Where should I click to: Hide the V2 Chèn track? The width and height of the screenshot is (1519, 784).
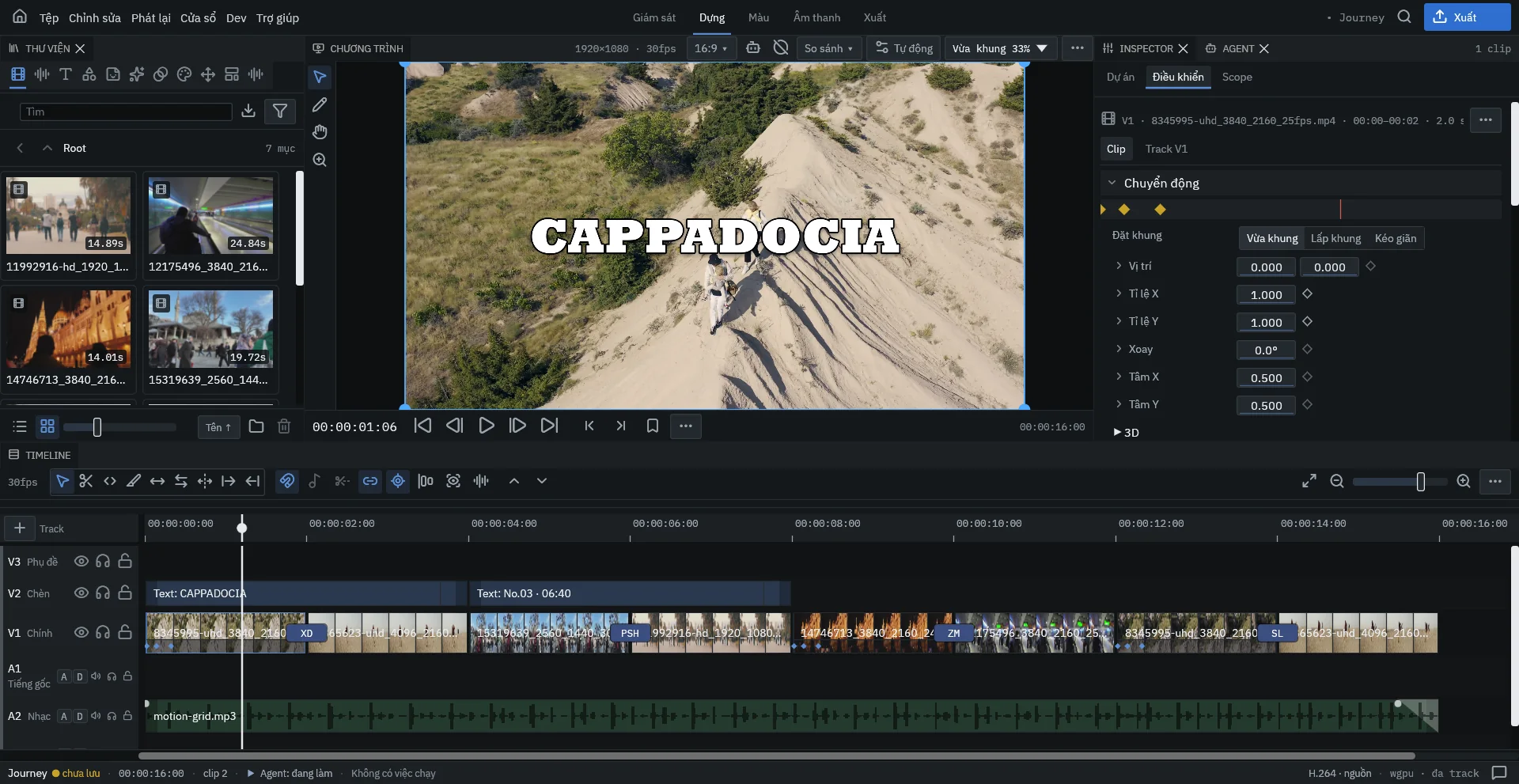click(x=81, y=593)
